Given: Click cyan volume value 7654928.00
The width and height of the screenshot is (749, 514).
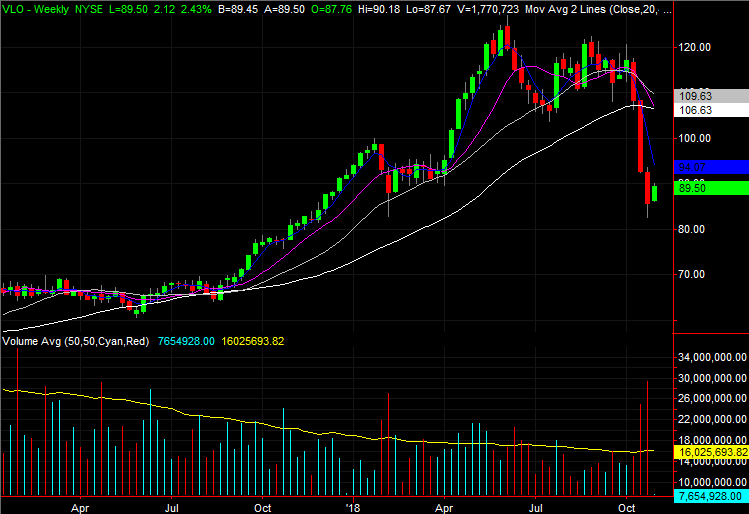Looking at the screenshot, I should tap(186, 341).
